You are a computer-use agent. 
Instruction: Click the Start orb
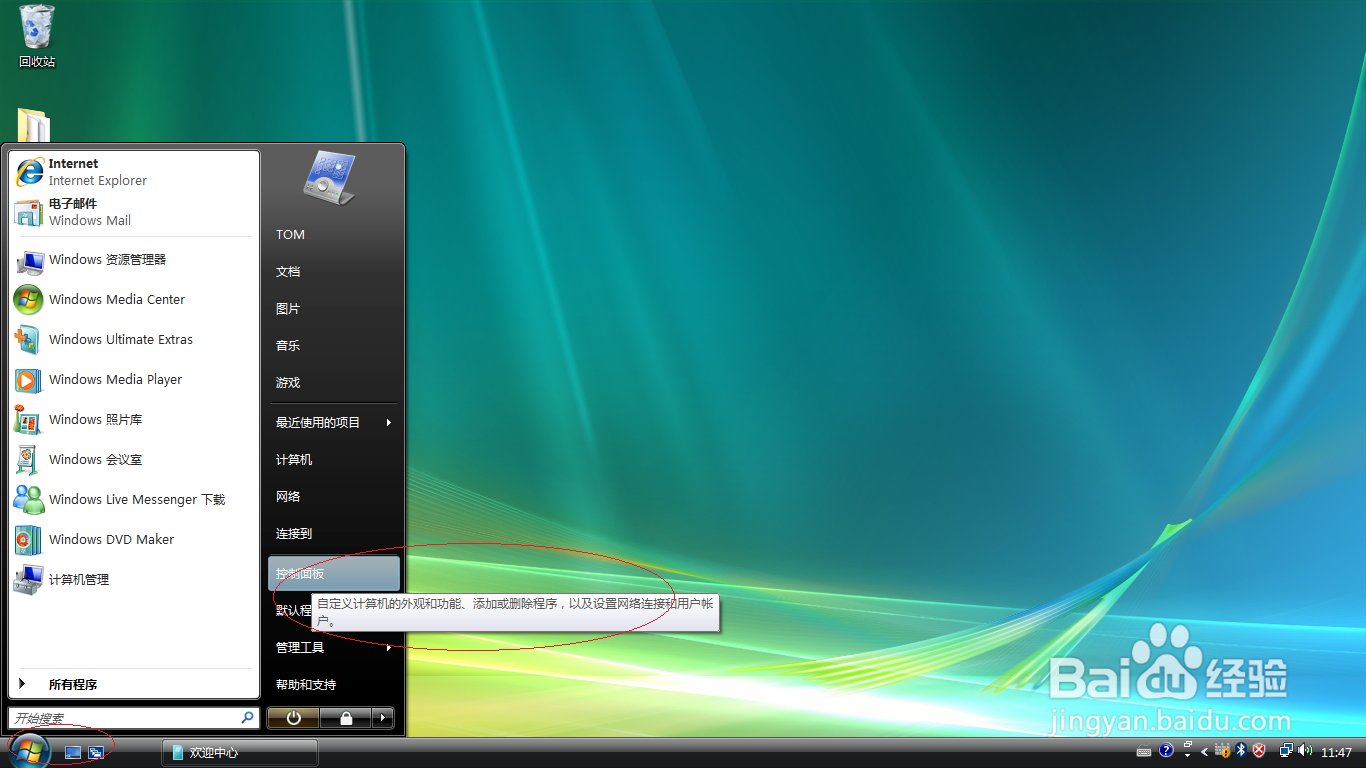pyautogui.click(x=28, y=749)
